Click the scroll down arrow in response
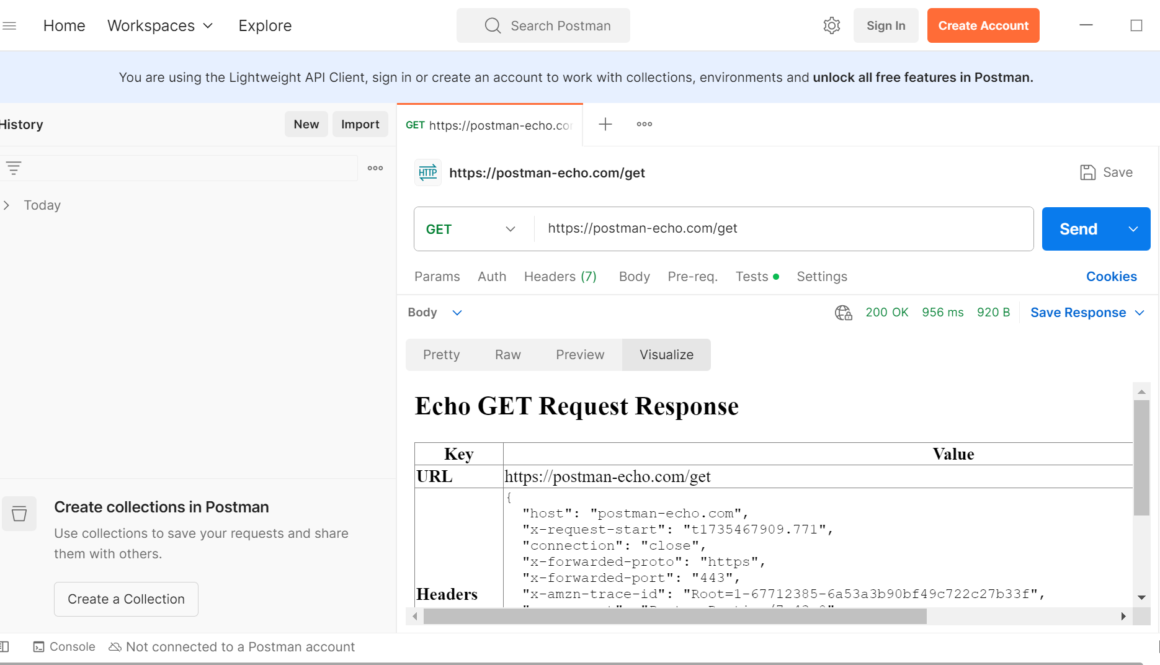The image size is (1160, 665). pos(1142,598)
